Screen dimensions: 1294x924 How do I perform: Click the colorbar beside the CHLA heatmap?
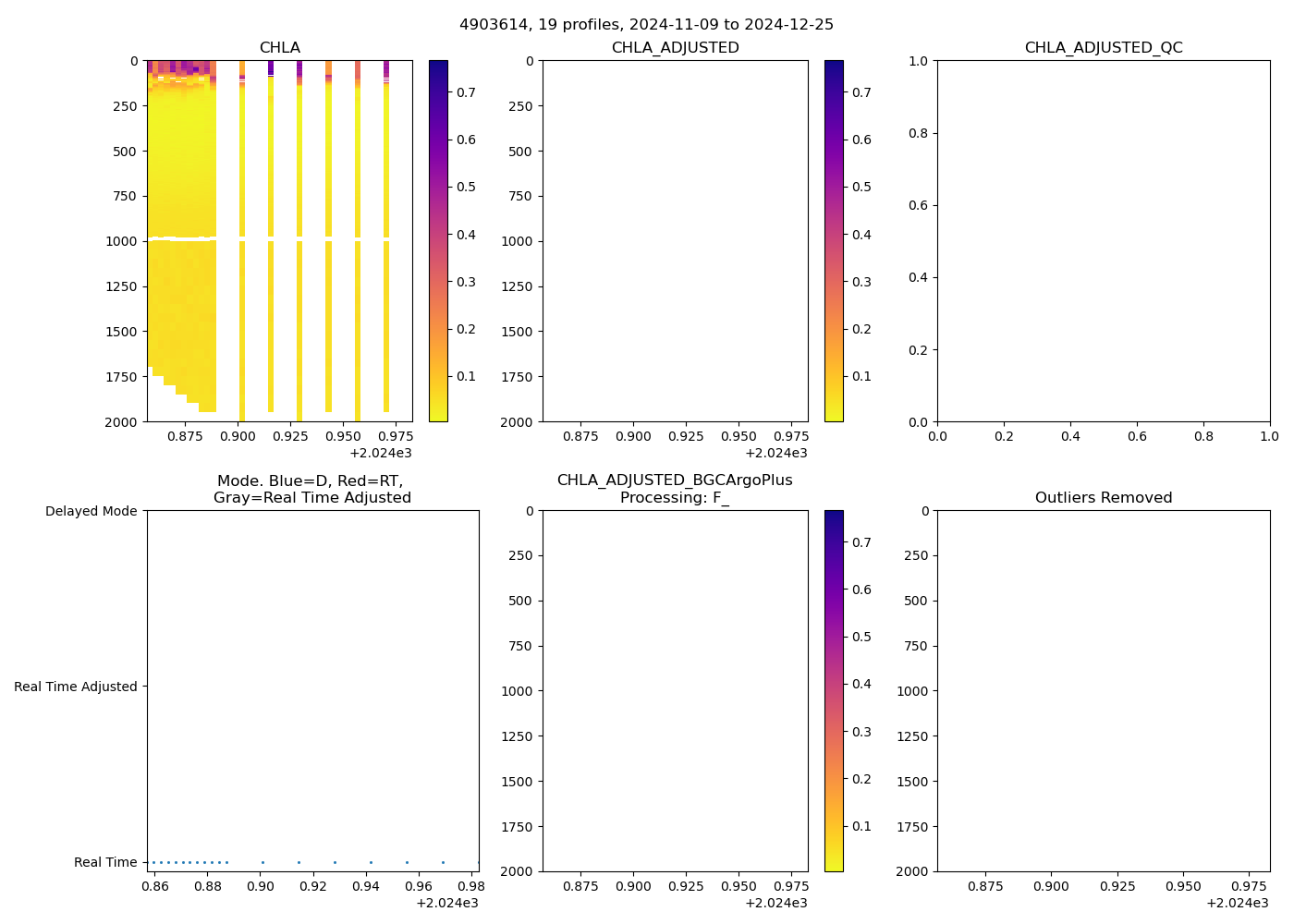click(438, 240)
